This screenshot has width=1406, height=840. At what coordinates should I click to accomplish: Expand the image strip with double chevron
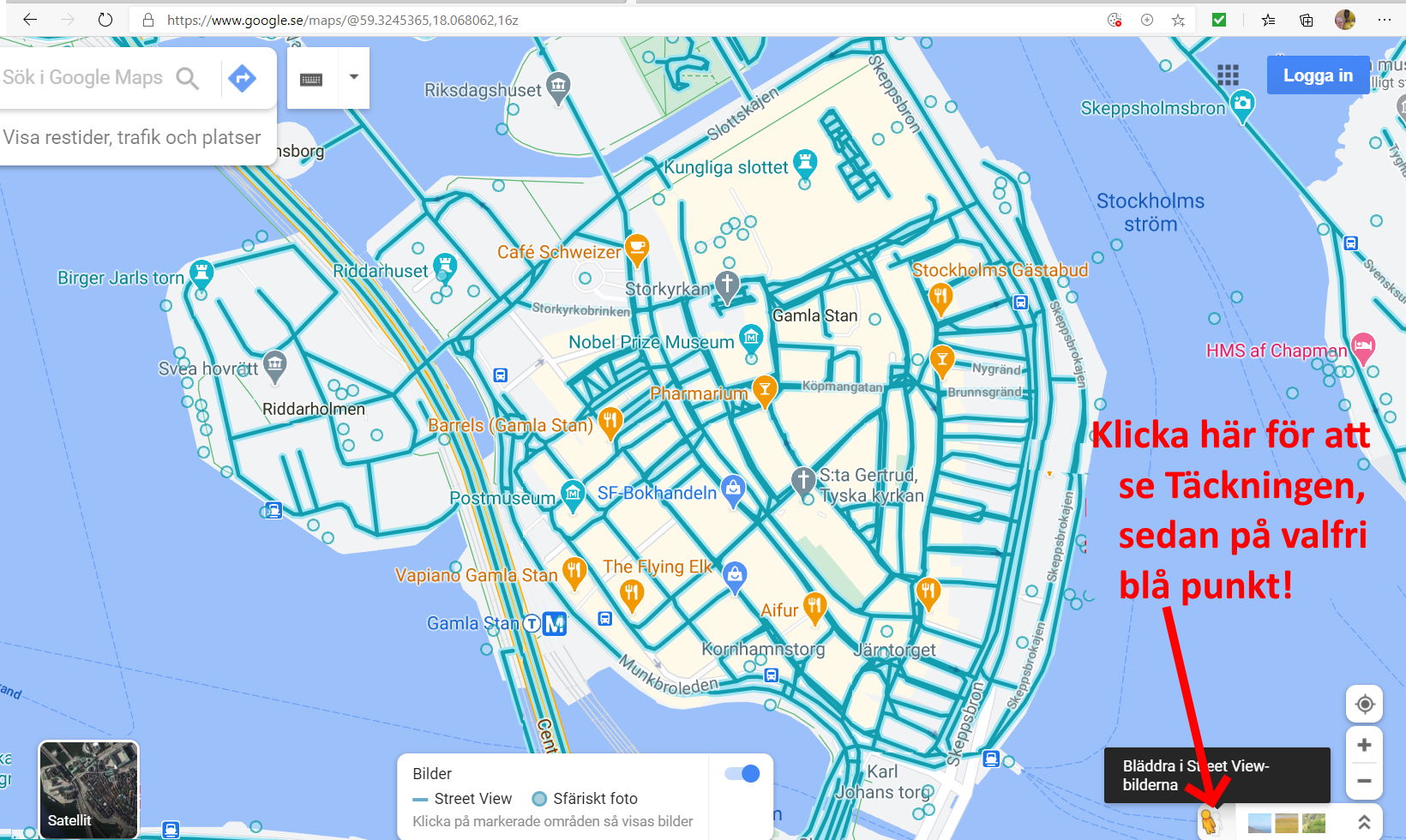click(x=1363, y=823)
